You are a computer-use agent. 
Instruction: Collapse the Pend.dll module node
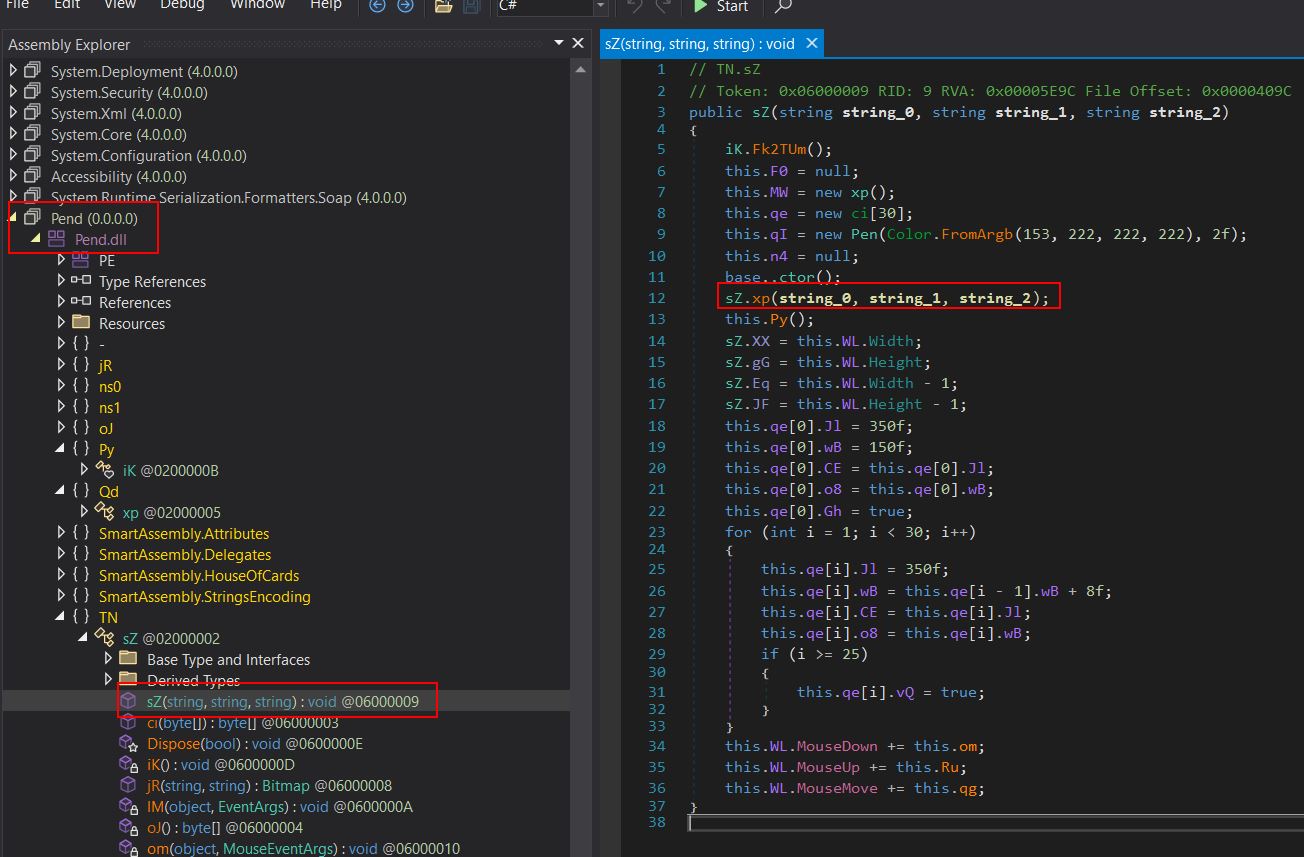pos(36,239)
